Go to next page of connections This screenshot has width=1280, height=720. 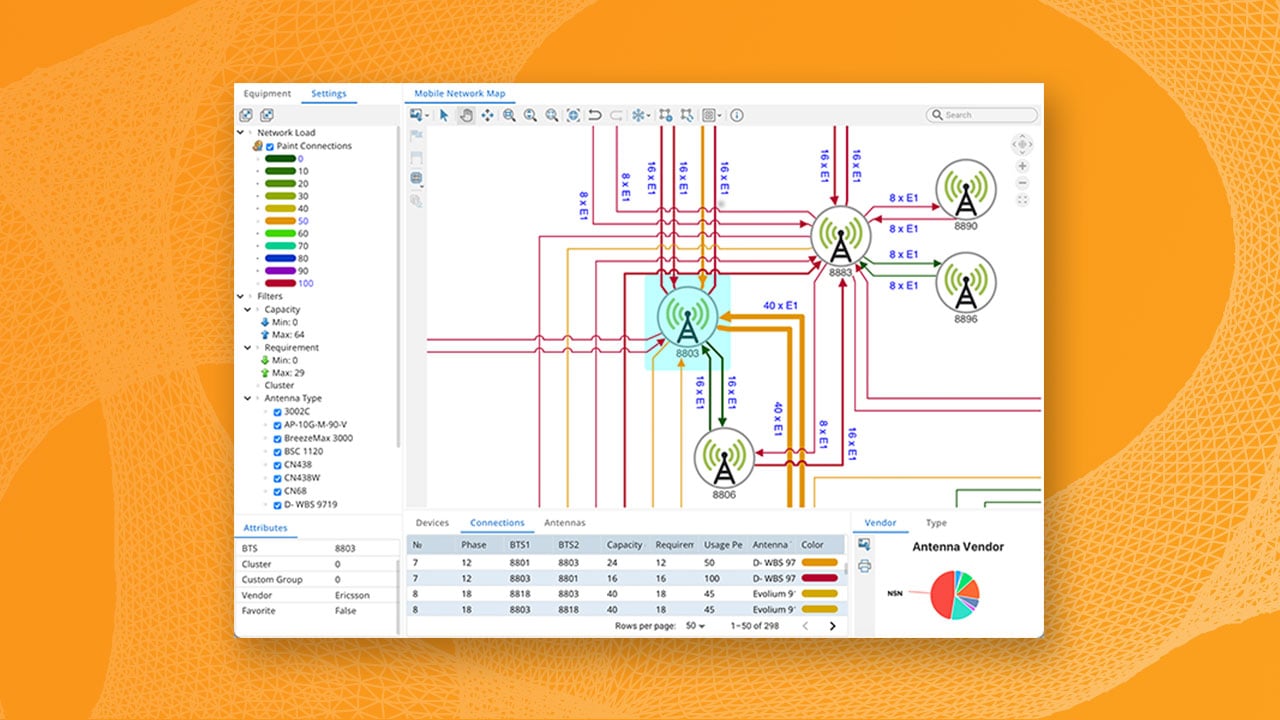pyautogui.click(x=832, y=626)
